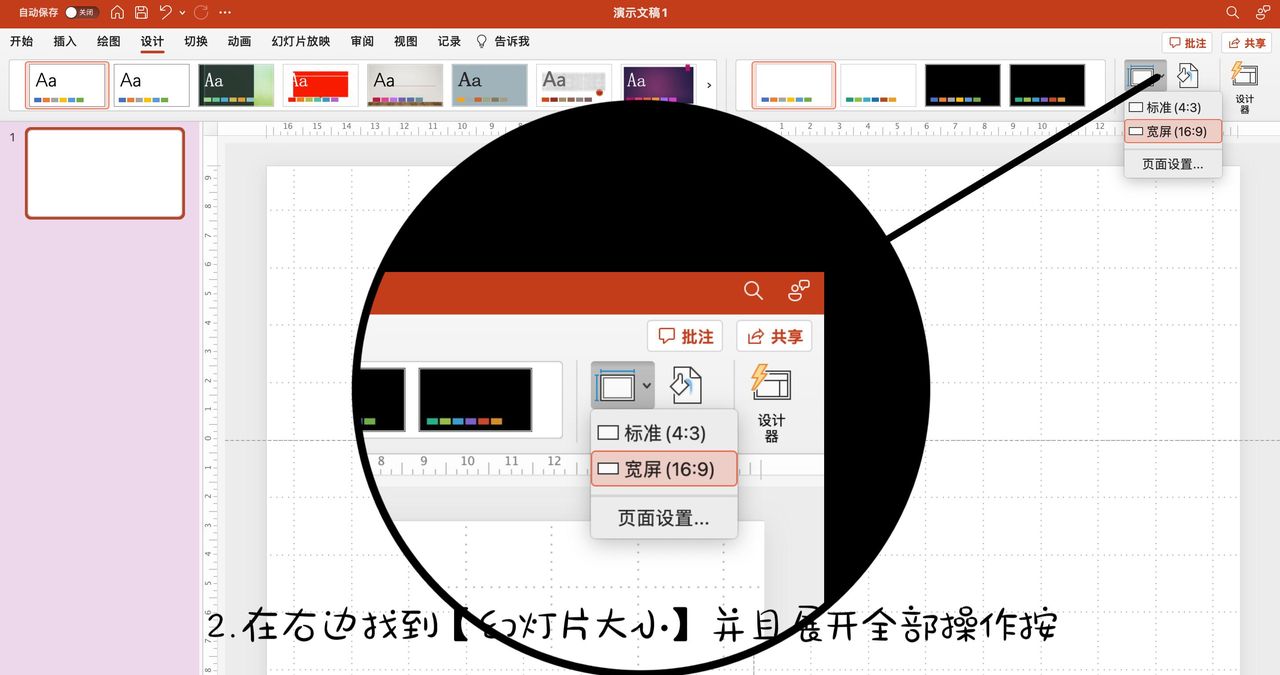Open the Undo history dropdown arrow
Screen dimensions: 1280x675
182,13
